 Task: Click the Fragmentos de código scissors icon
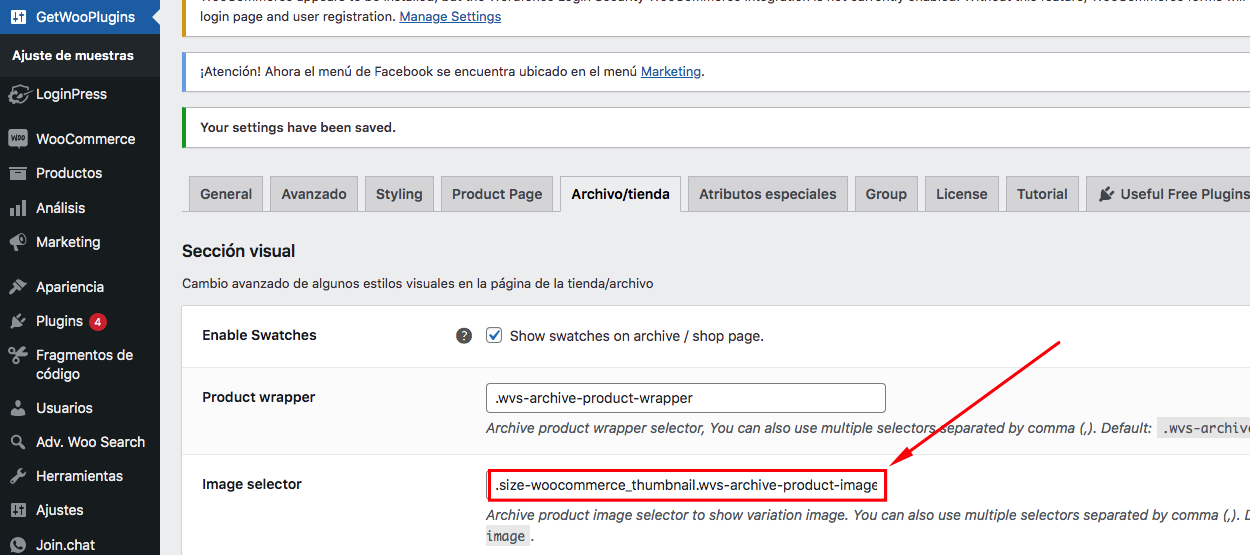[x=18, y=355]
